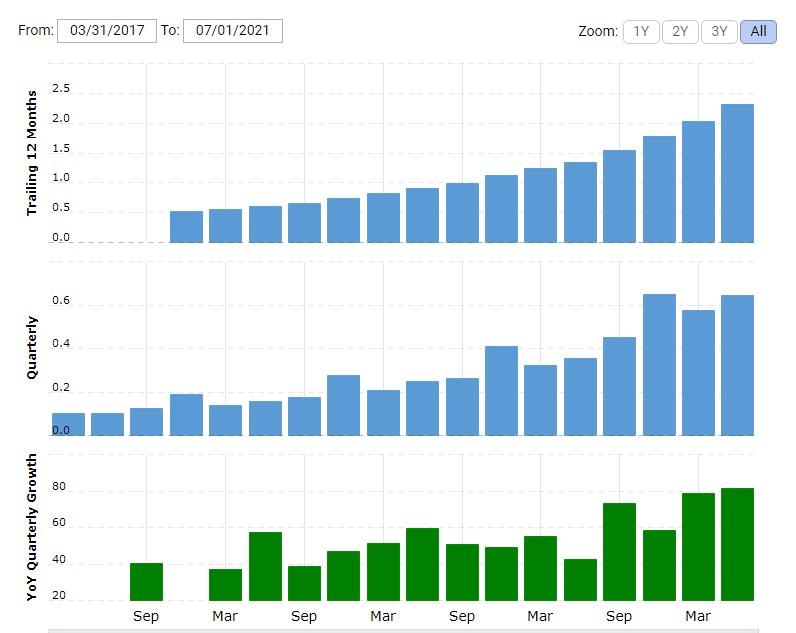Viewport: 796px width, 633px height.
Task: Set zoom to 1Y
Action: [641, 31]
